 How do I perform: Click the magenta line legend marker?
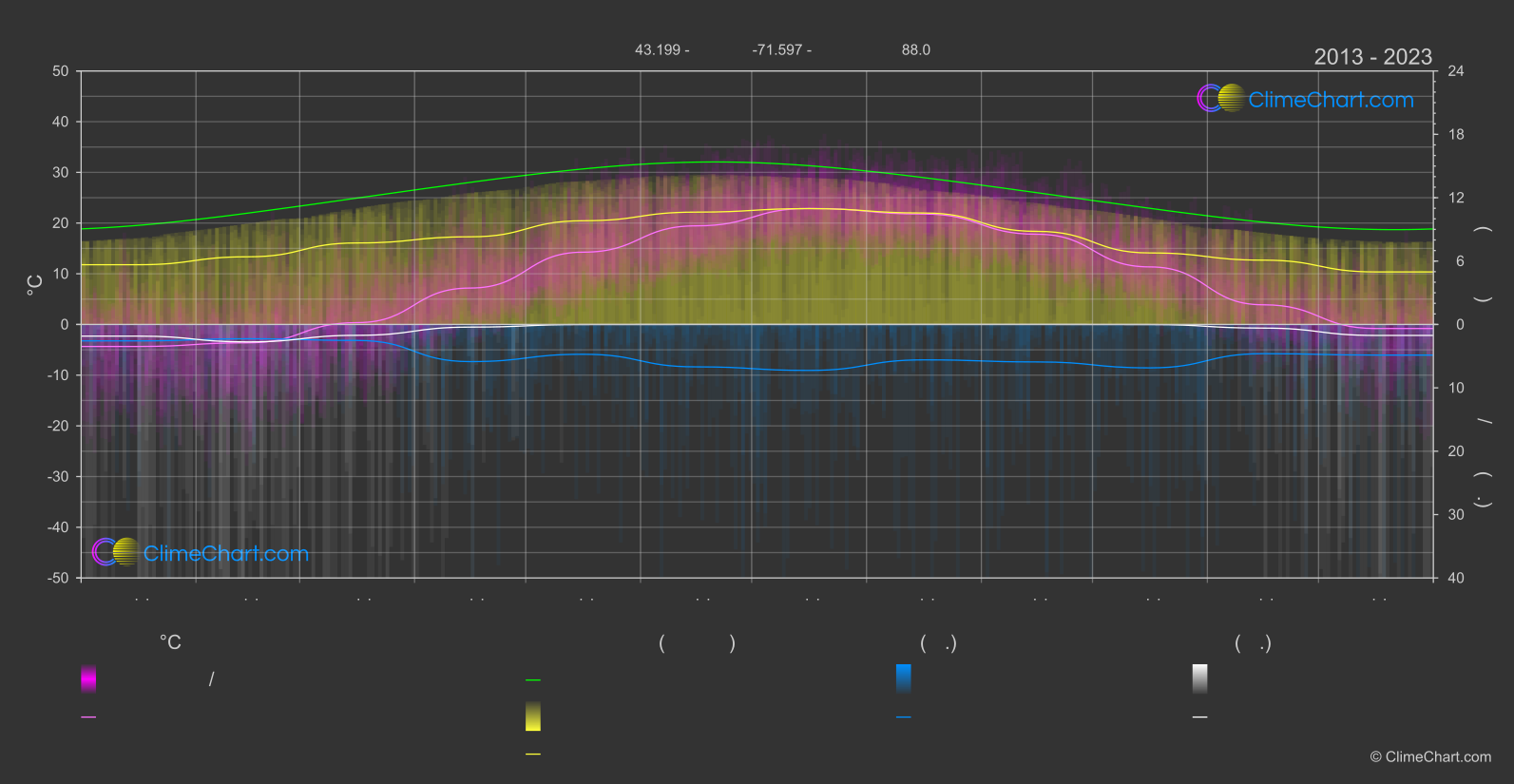(88, 717)
